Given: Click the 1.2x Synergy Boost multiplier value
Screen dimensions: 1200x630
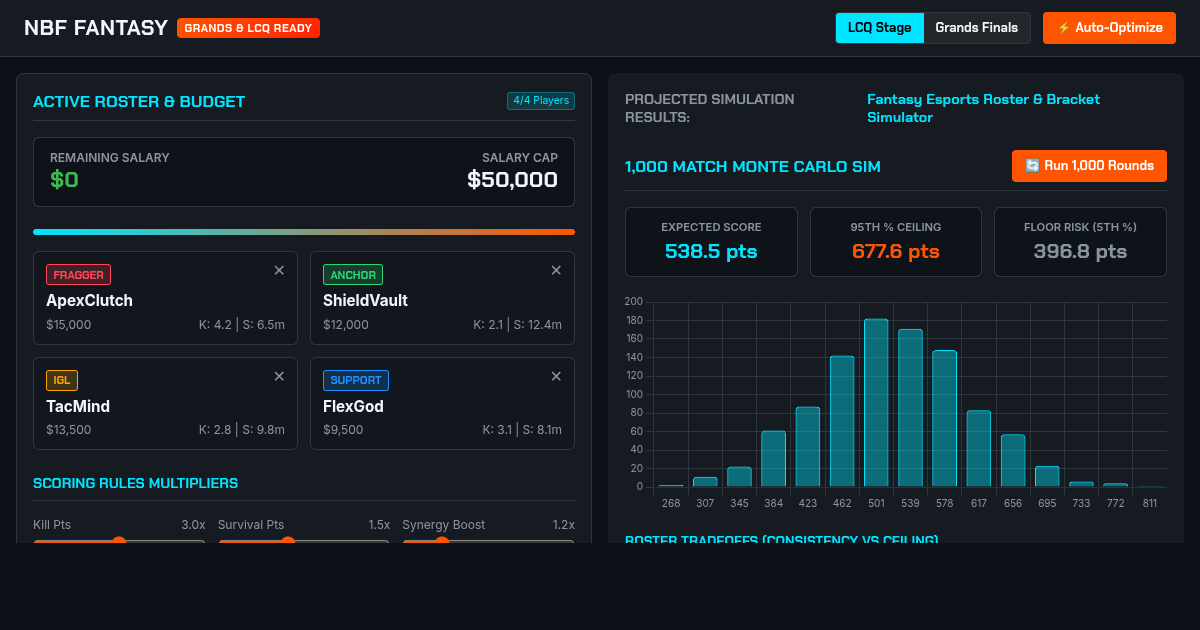Looking at the screenshot, I should click(x=564, y=525).
